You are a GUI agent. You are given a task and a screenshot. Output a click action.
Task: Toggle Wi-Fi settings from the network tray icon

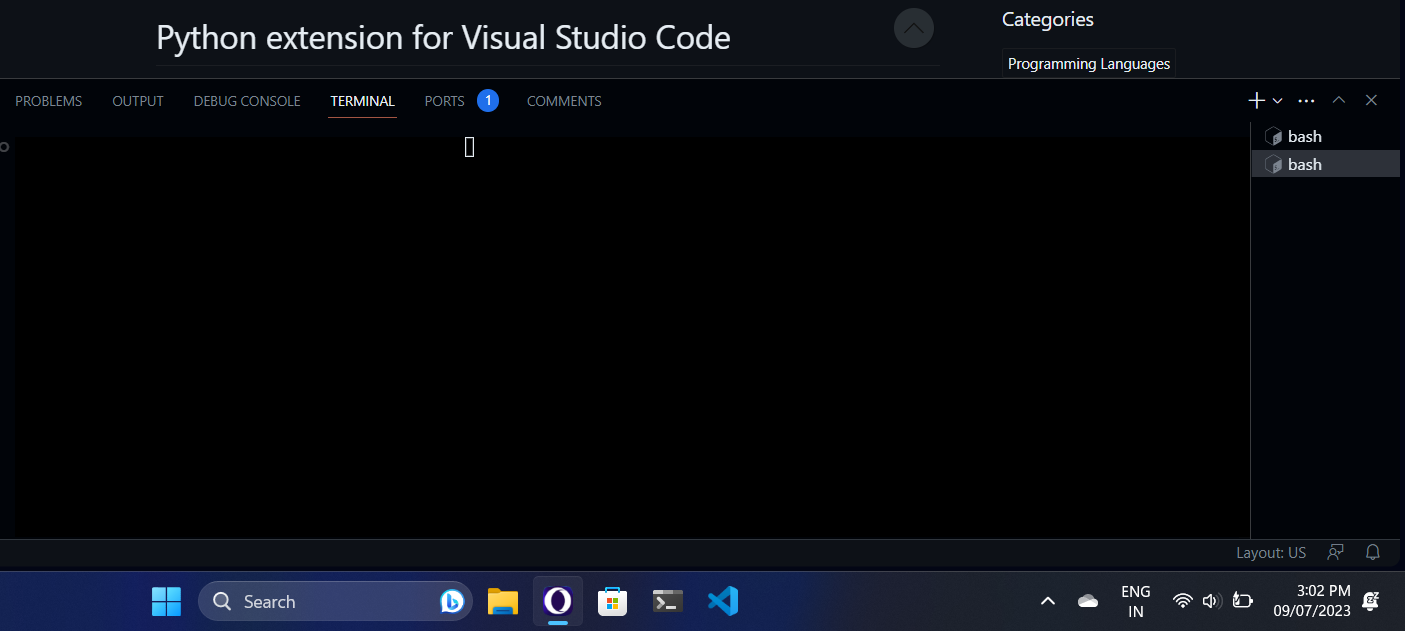[x=1182, y=601]
